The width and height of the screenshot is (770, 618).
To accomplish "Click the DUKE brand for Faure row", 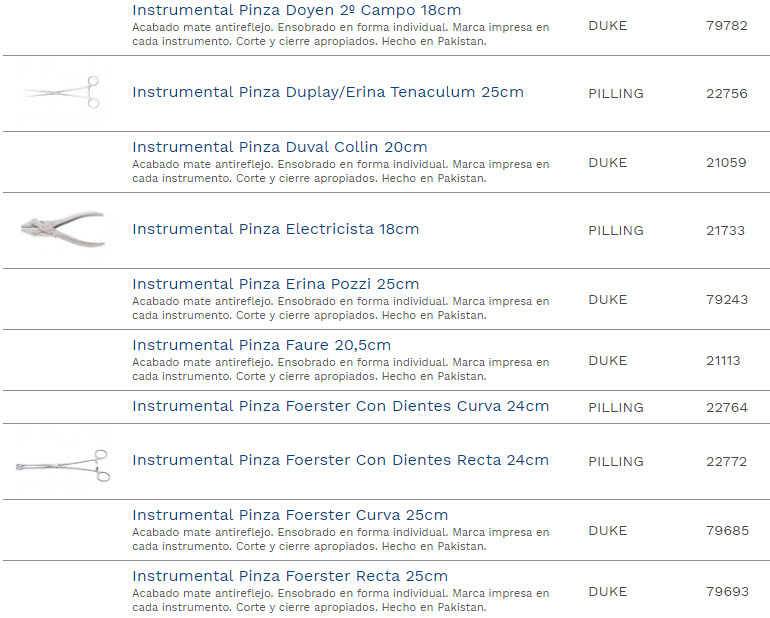I will pos(607,361).
